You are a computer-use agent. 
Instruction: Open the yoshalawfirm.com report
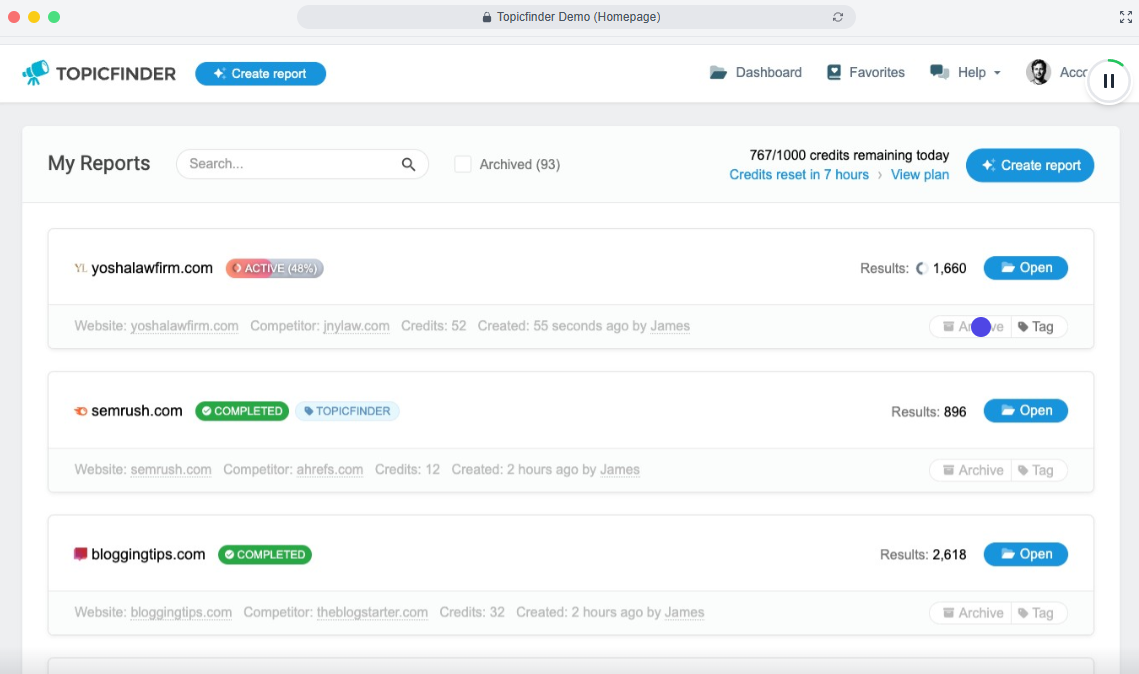pyautogui.click(x=1026, y=267)
